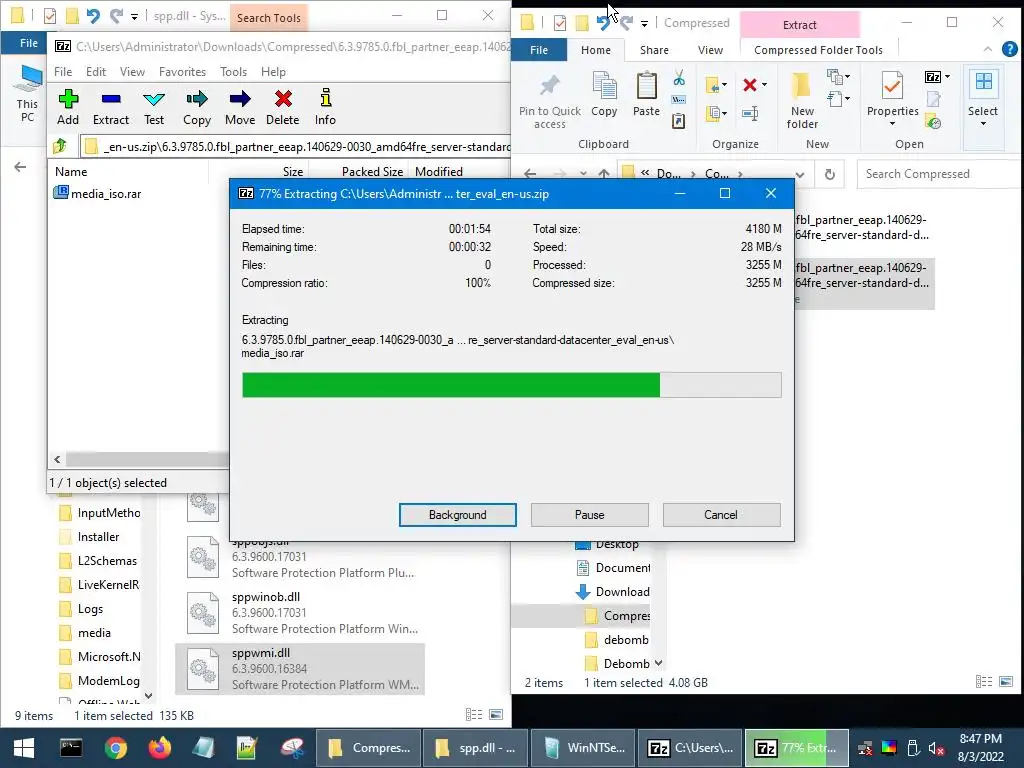Image resolution: width=1024 pixels, height=768 pixels.
Task: Switch to Compressed Folder Tools tab
Action: point(818,50)
